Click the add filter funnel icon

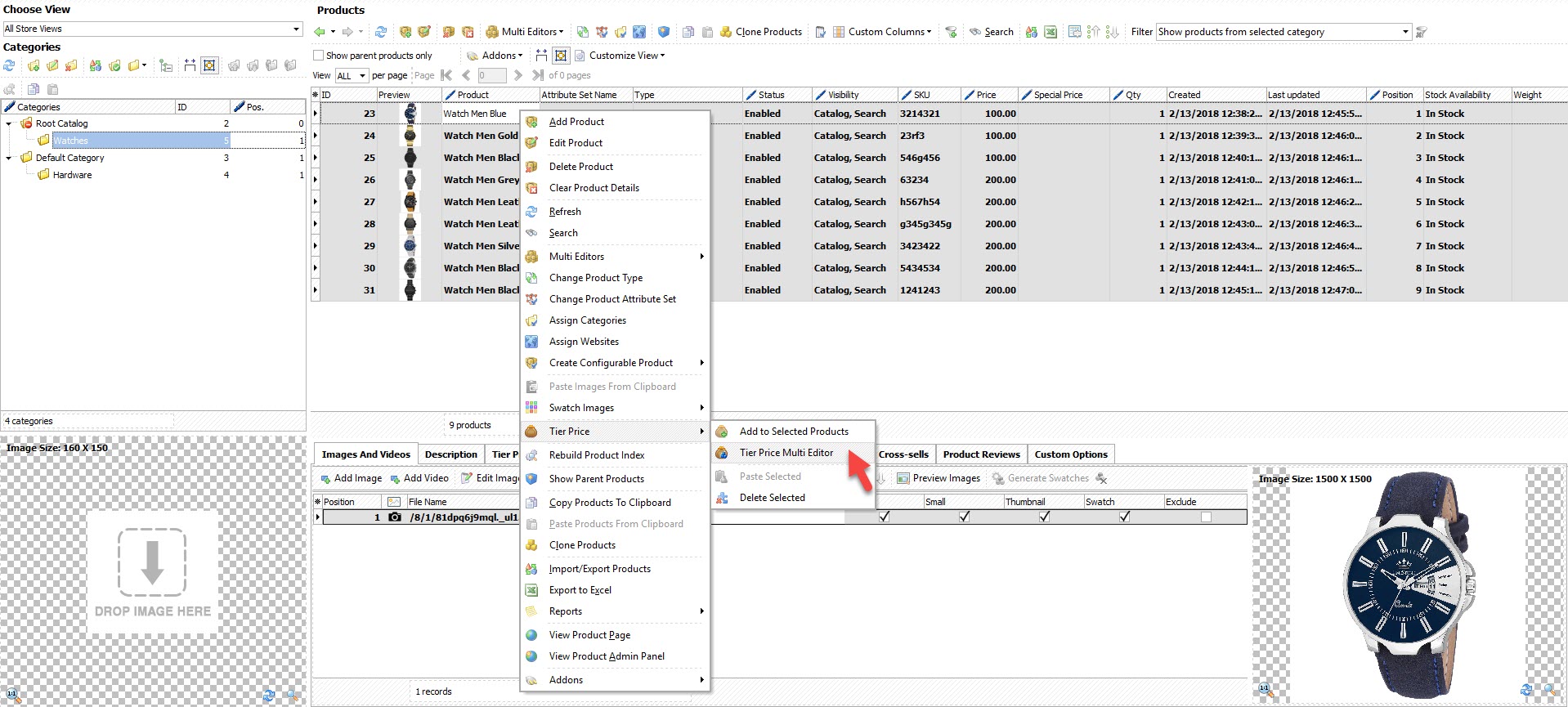pos(951,32)
